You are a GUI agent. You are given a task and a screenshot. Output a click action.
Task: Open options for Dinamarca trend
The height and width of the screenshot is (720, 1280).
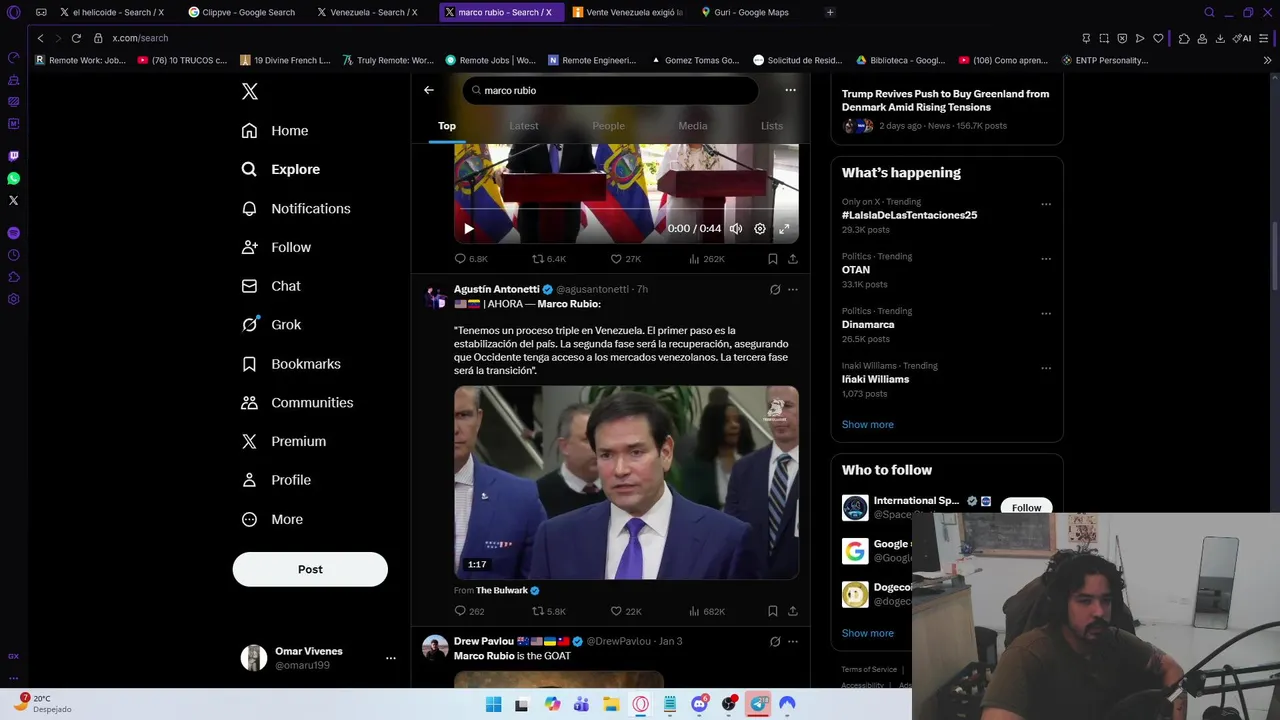tap(1046, 314)
